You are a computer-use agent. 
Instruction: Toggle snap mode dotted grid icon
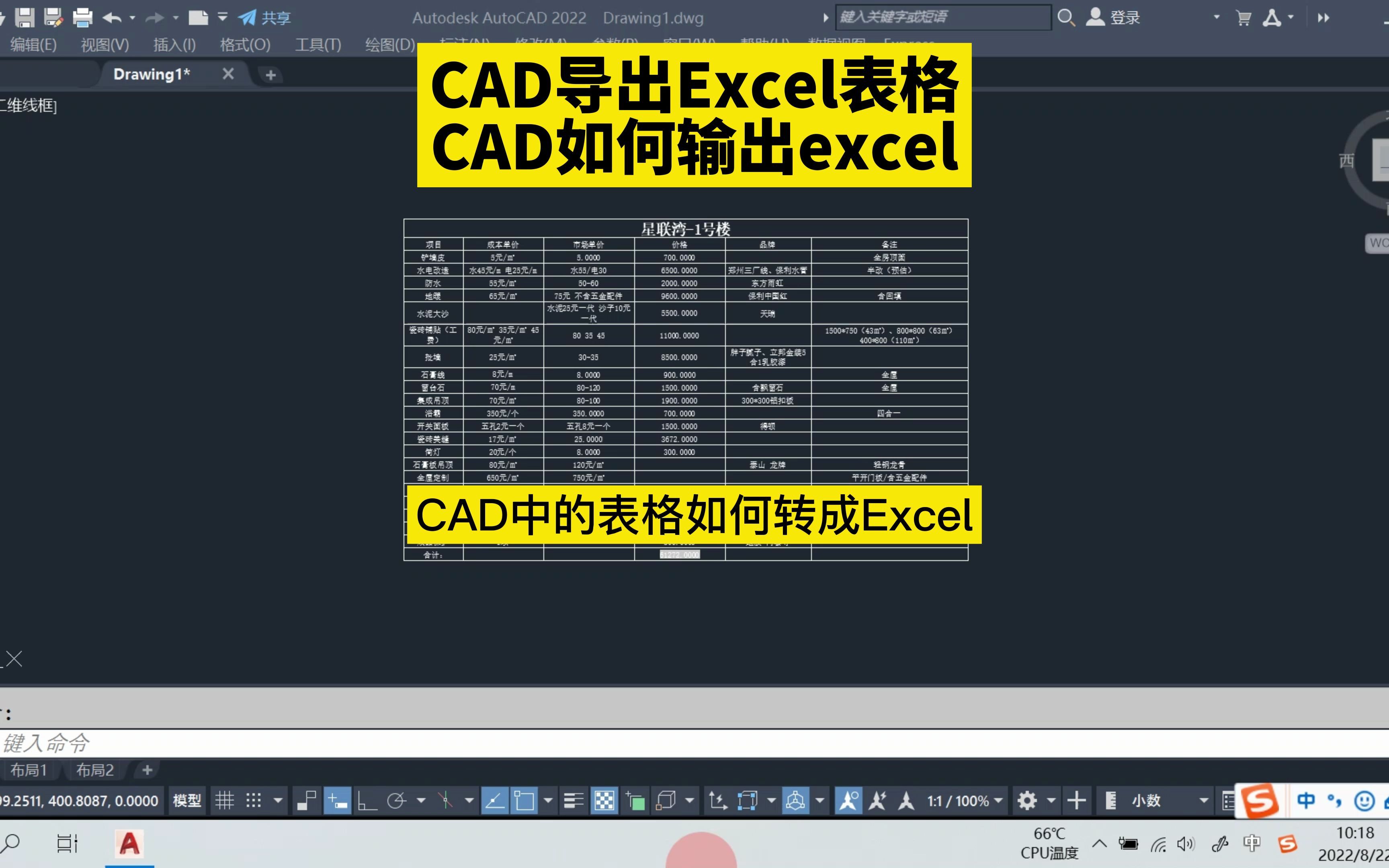(254, 800)
